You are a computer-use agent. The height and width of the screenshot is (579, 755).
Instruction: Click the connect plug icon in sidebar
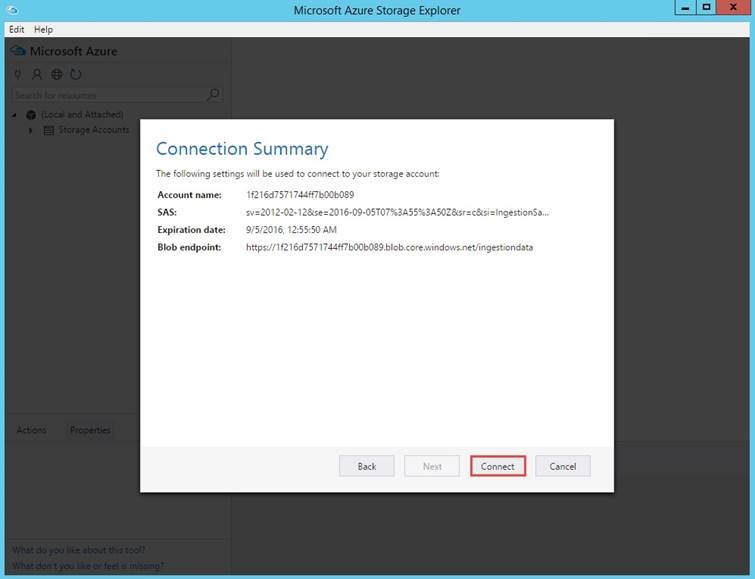click(x=18, y=74)
